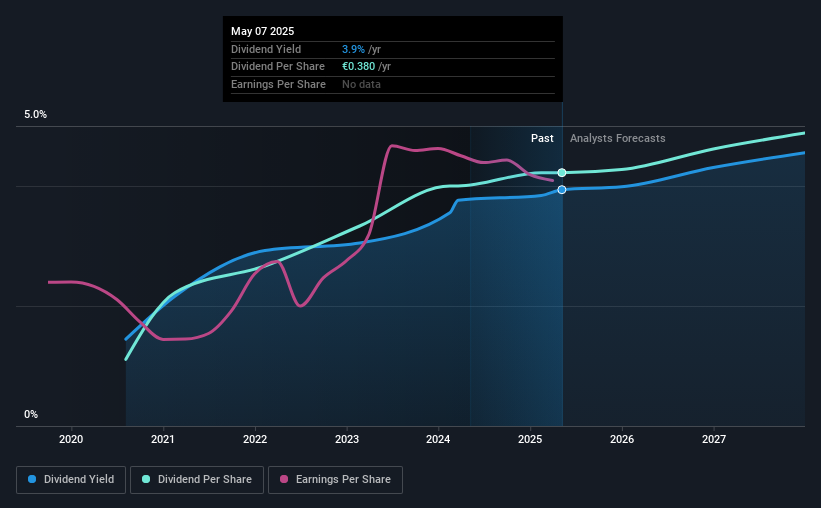Viewport: 821px width, 508px height.
Task: Click the 2023 x-axis label
Action: (x=347, y=439)
